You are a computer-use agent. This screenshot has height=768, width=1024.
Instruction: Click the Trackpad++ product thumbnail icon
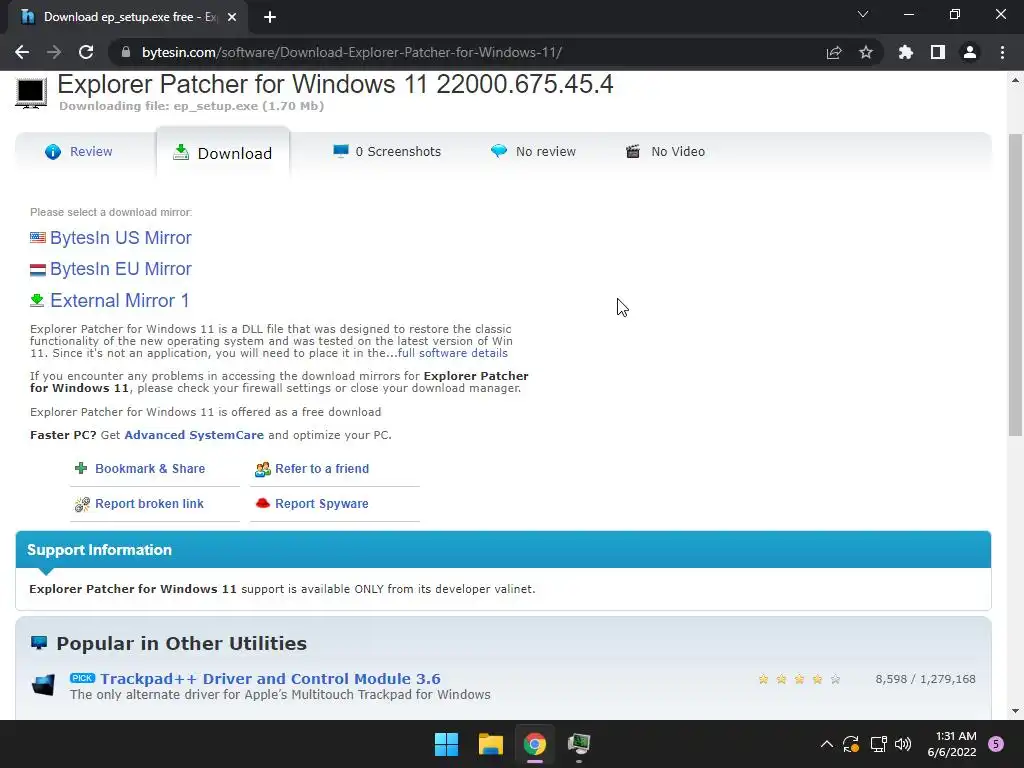[x=43, y=685]
